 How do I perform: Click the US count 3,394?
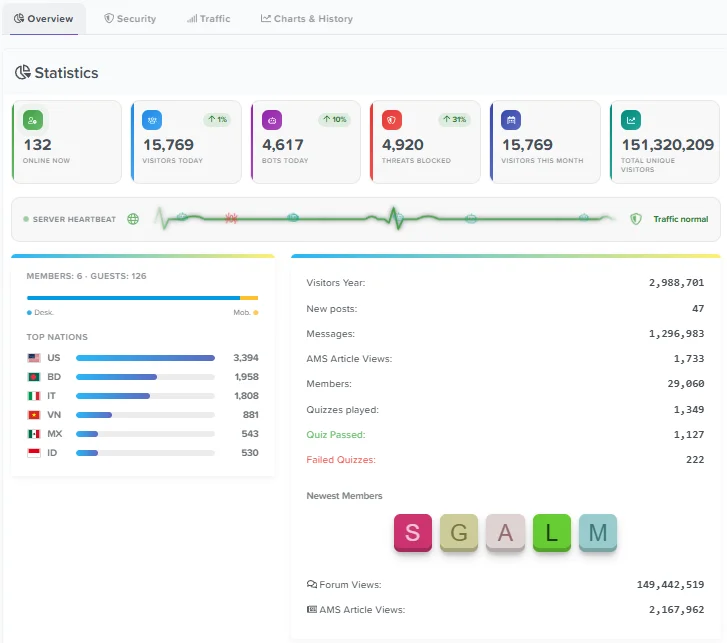pyautogui.click(x=246, y=358)
